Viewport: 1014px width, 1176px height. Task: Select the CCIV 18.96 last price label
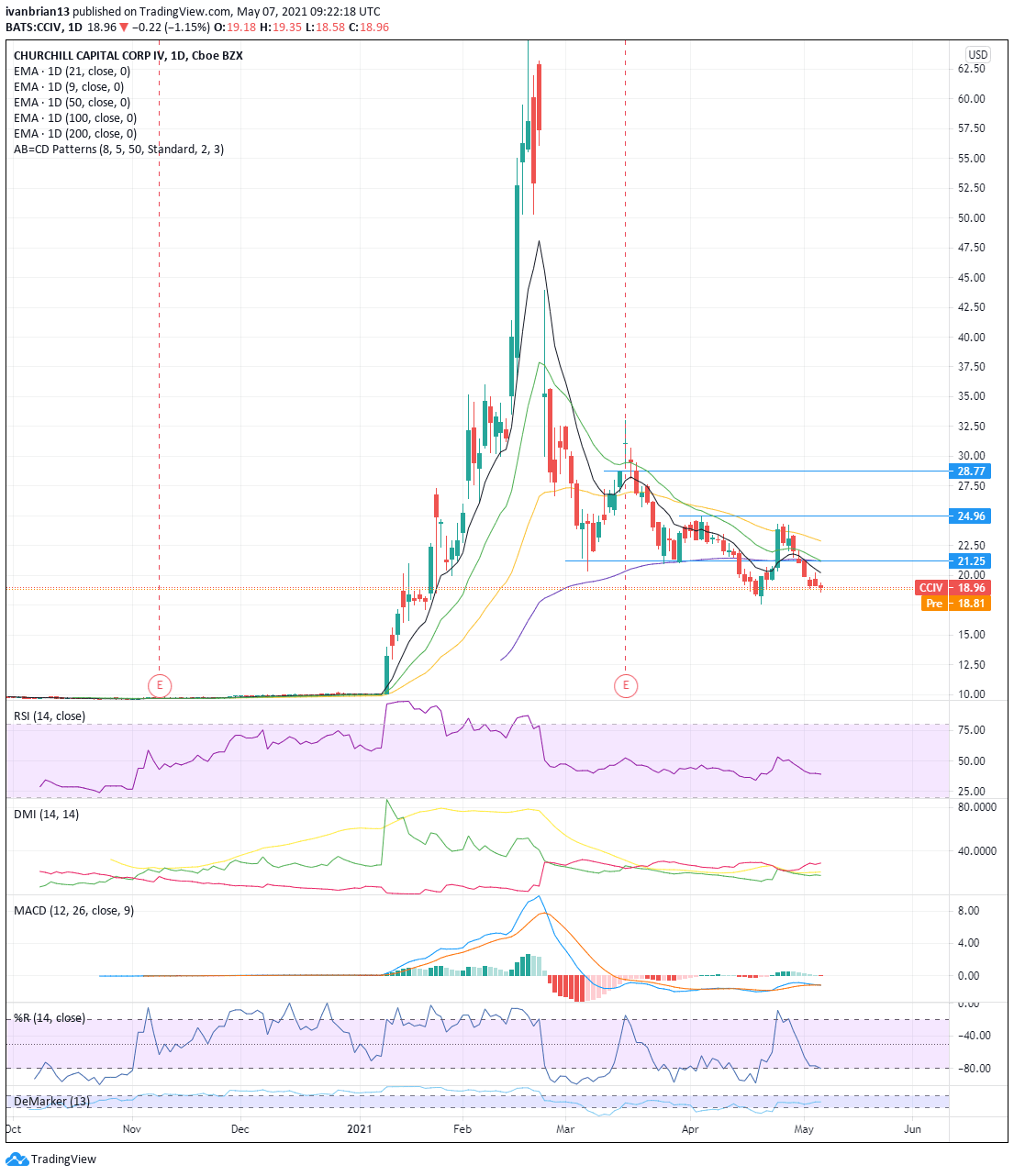pos(953,588)
